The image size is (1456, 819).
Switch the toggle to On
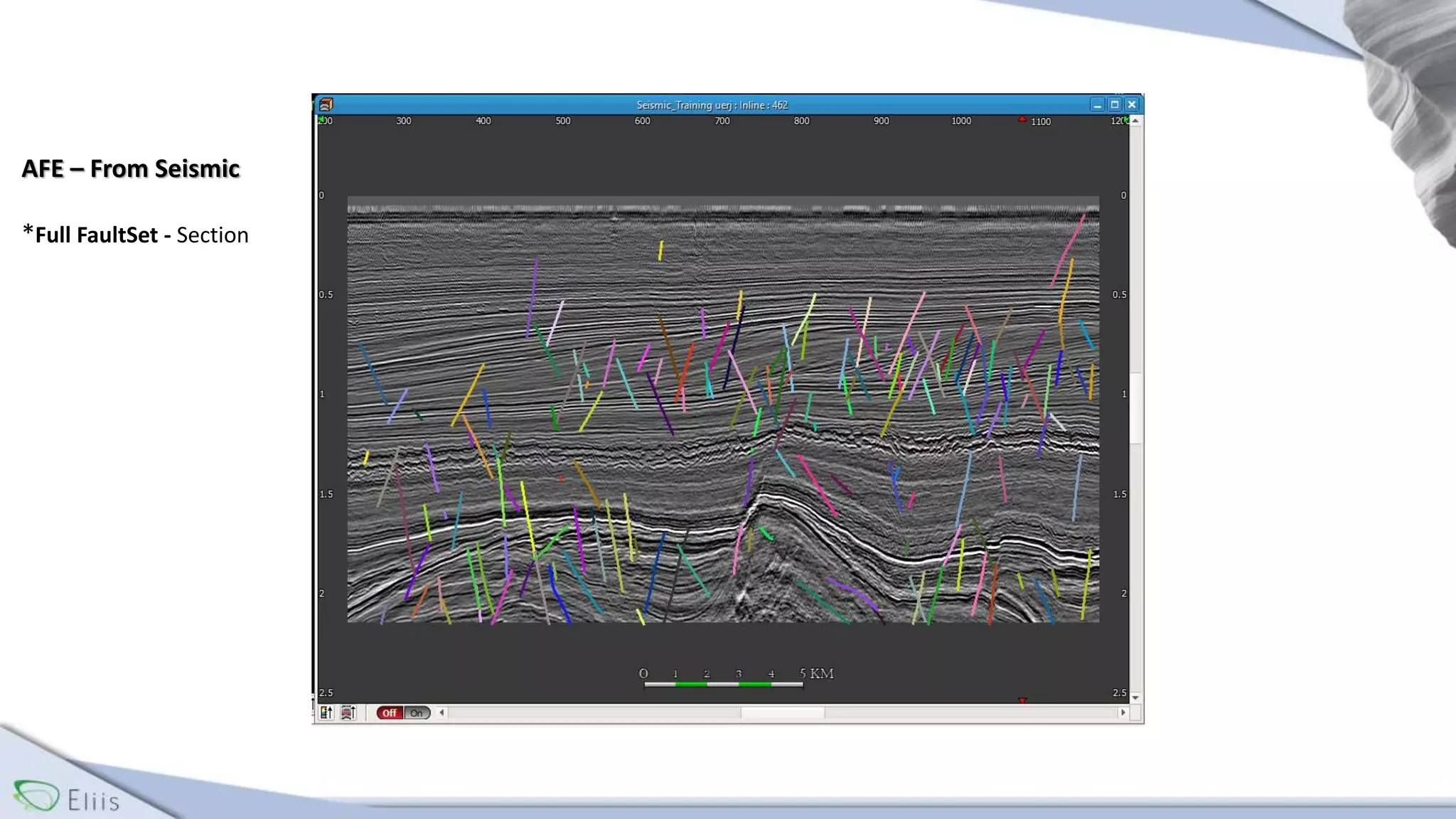417,712
